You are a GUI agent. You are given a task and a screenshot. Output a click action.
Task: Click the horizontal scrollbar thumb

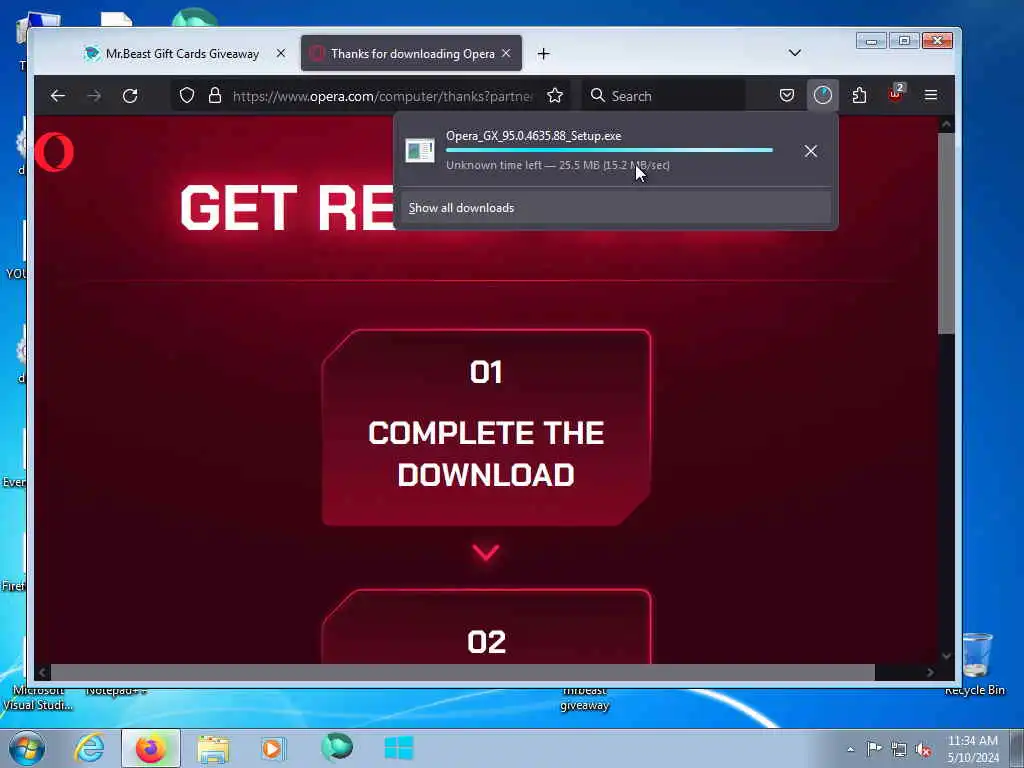point(462,673)
